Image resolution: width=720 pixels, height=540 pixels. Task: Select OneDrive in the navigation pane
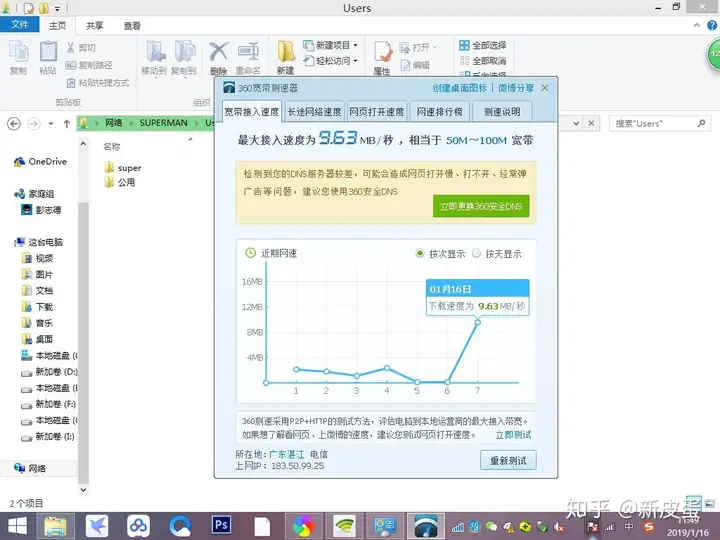coord(40,162)
